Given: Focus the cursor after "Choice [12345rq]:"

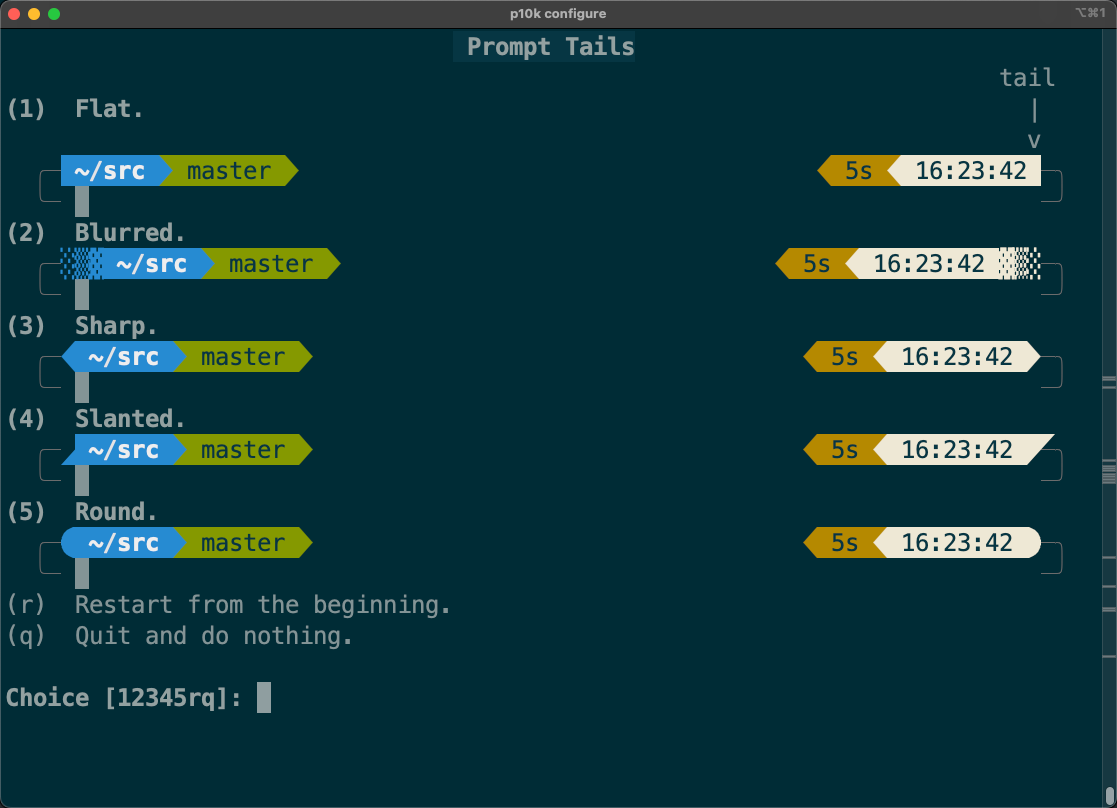Looking at the screenshot, I should point(264,698).
